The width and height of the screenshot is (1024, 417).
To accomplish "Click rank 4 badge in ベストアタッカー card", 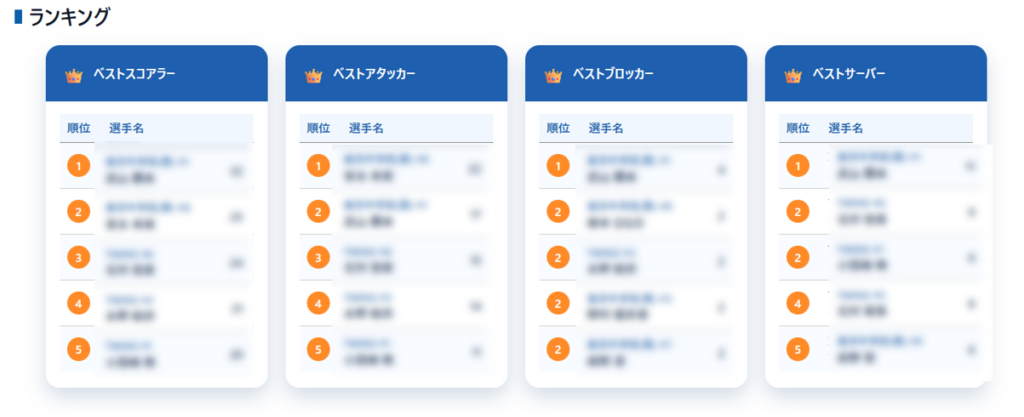I will (318, 303).
